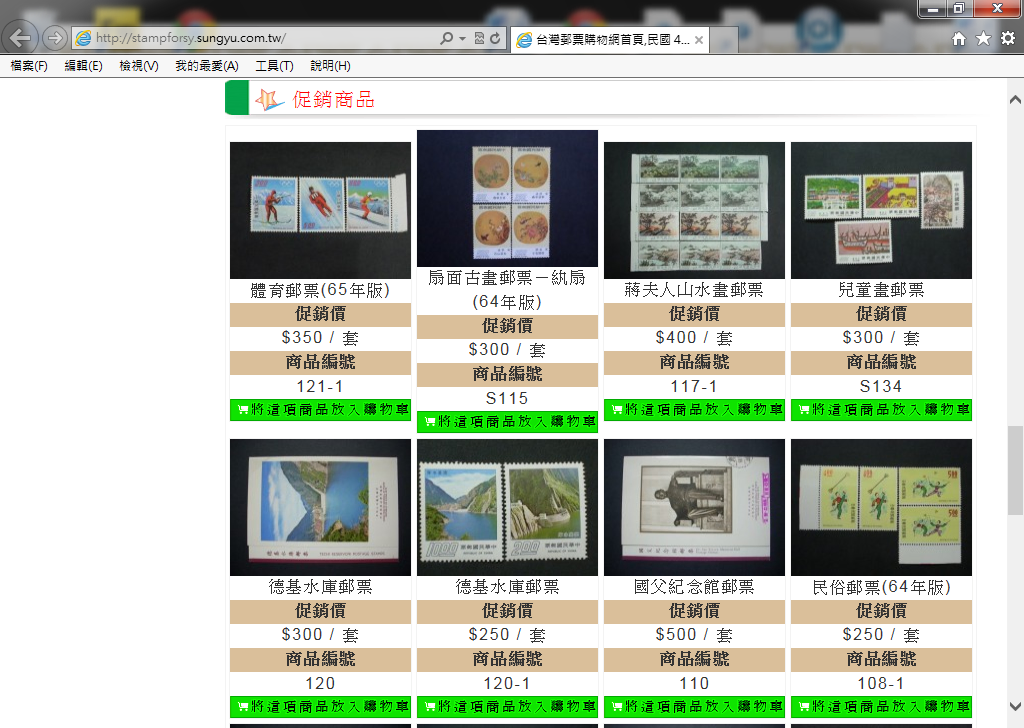Add 體育郵票(65年版) to the shopping cart
The width and height of the screenshot is (1024, 728).
(x=320, y=409)
